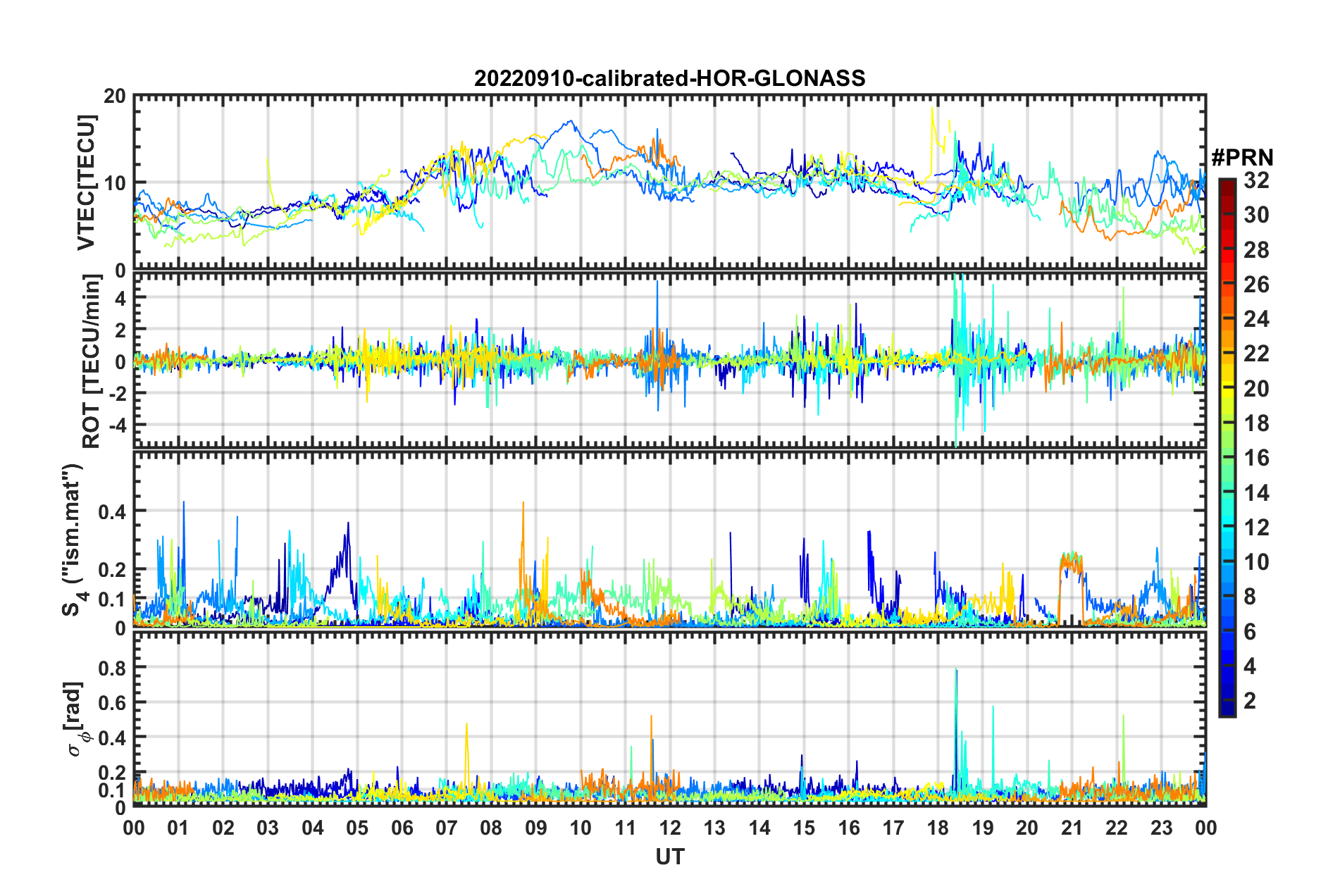Image resolution: width=1340 pixels, height=896 pixels.
Task: Click VTEC y-axis tick 20
Action: (x=114, y=97)
